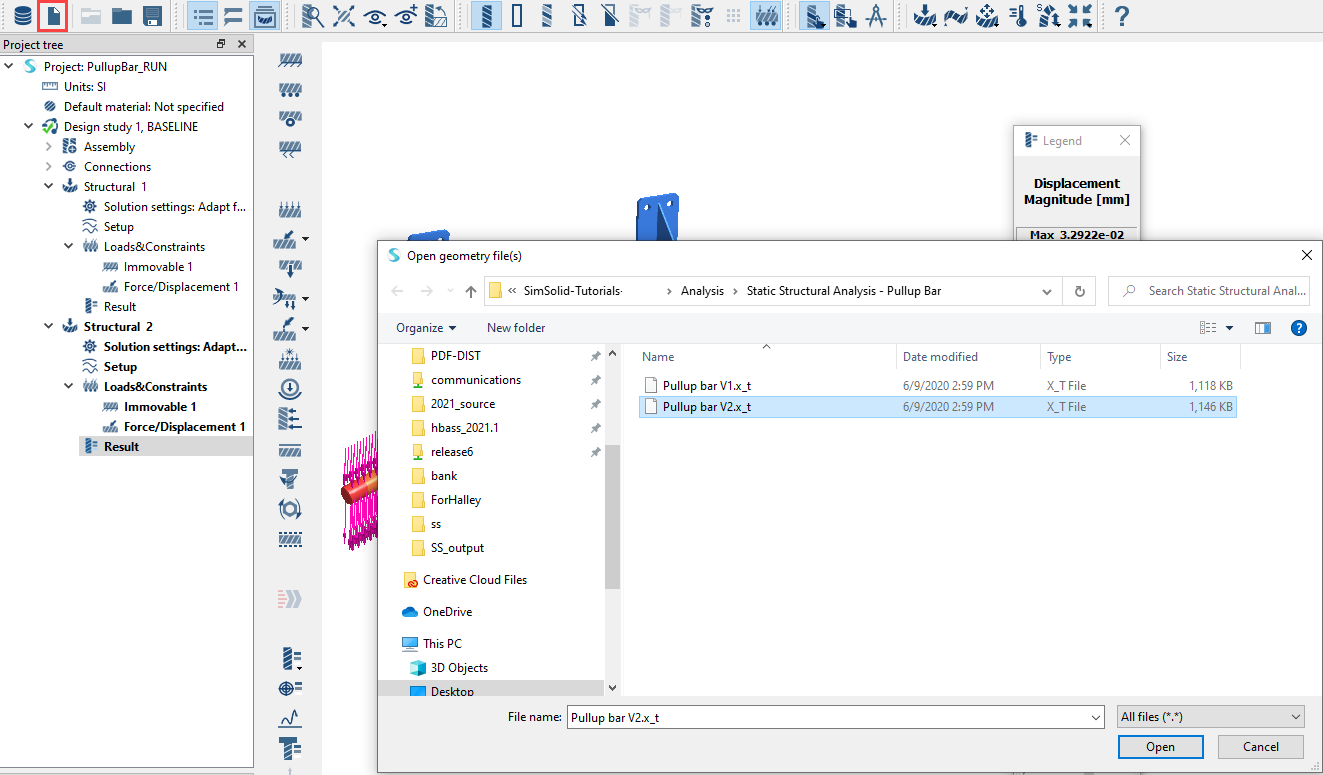The width and height of the screenshot is (1323, 775).
Task: Click the gravity load circled arrow icon
Action: [290, 389]
